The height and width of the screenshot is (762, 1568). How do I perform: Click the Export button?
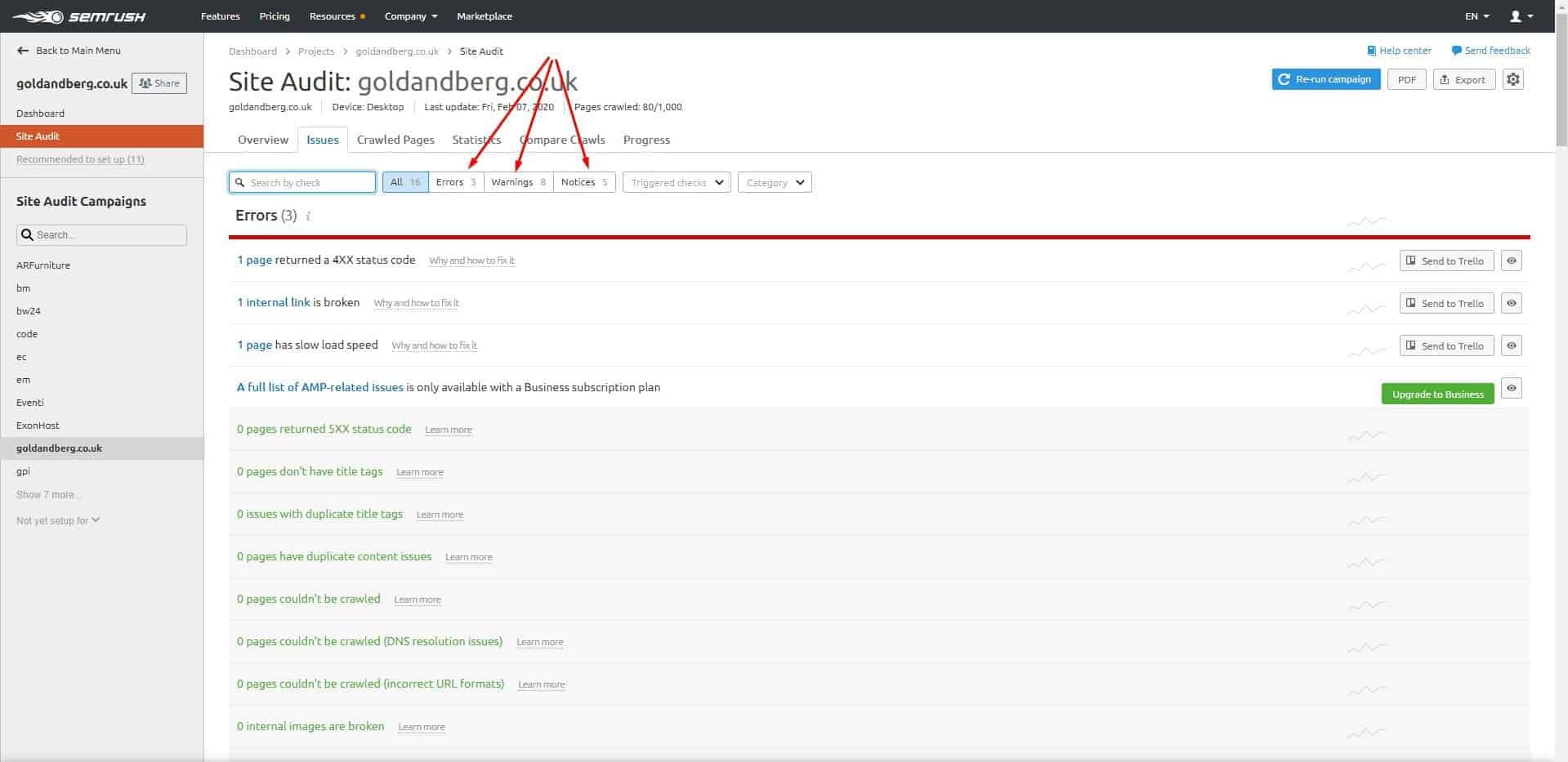click(x=1464, y=79)
